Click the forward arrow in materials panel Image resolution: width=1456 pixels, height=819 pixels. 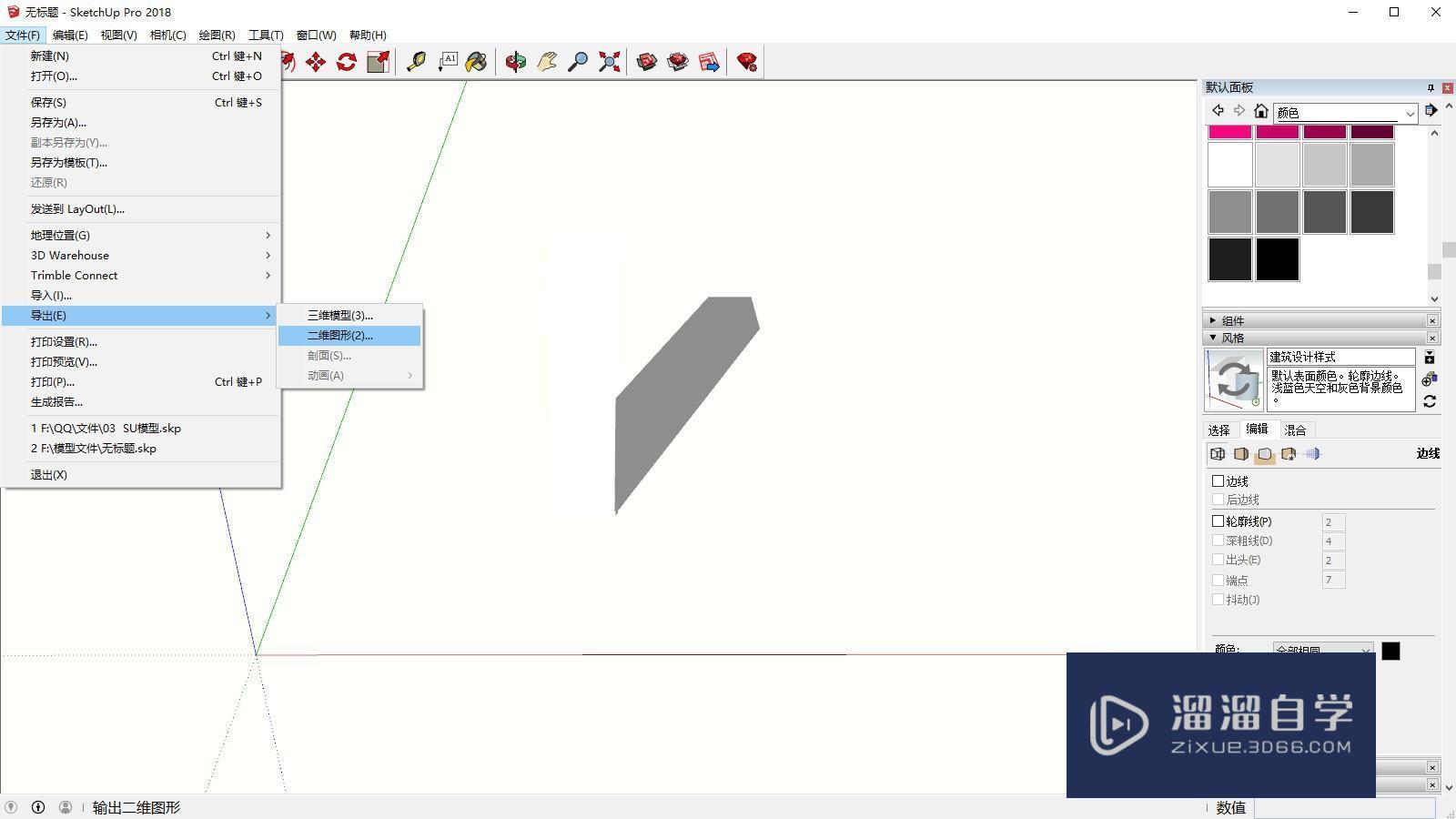(1239, 111)
